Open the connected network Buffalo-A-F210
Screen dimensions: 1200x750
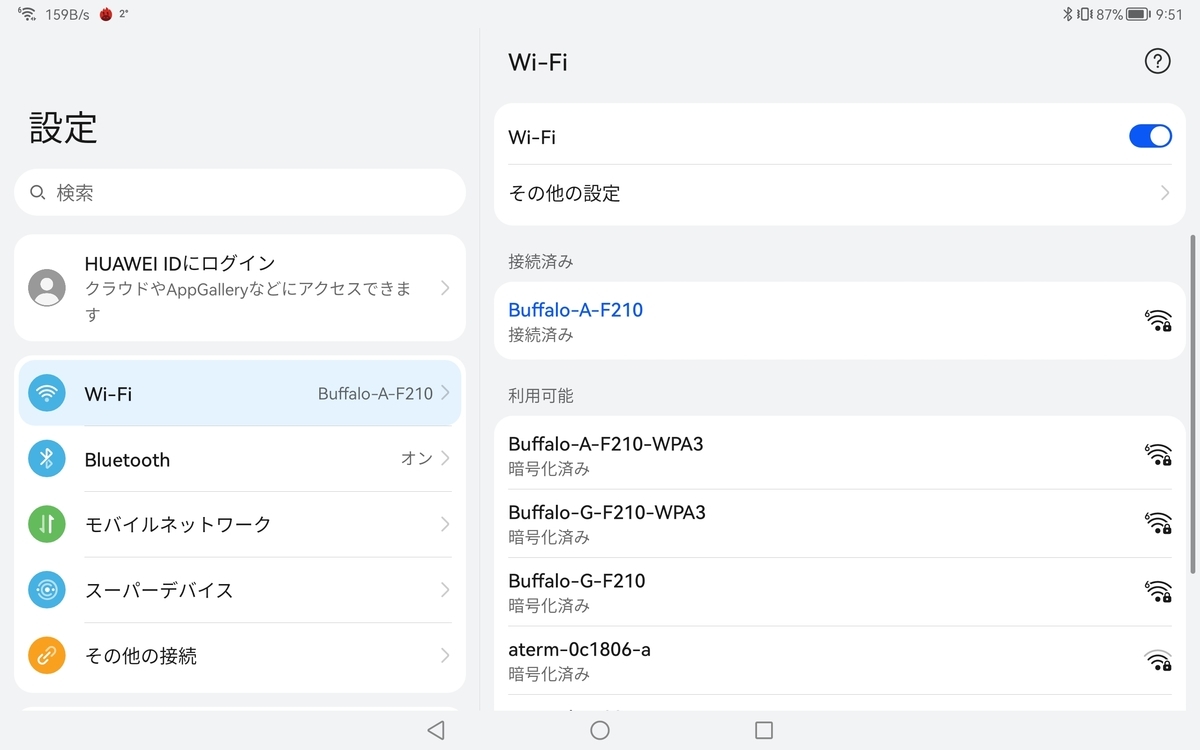click(839, 321)
